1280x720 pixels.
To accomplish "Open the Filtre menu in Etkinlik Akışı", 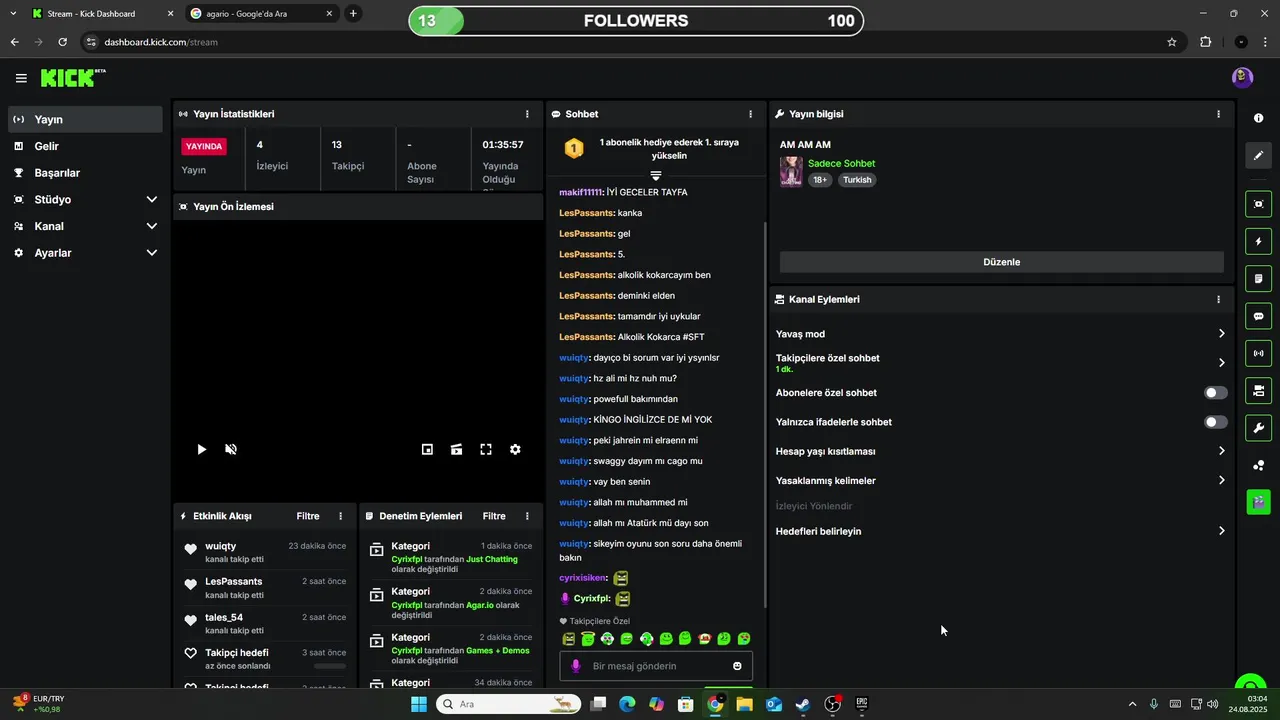I will coord(308,516).
